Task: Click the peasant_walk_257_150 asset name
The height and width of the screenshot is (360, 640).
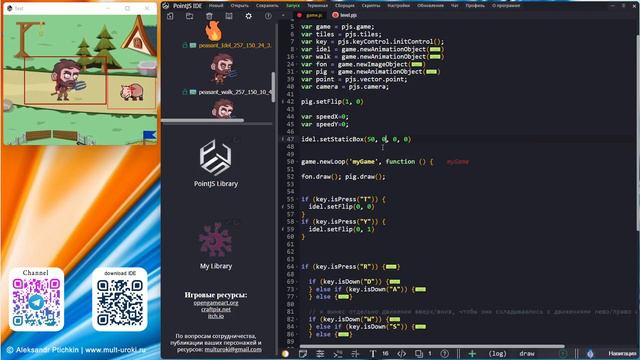Action: click(234, 92)
